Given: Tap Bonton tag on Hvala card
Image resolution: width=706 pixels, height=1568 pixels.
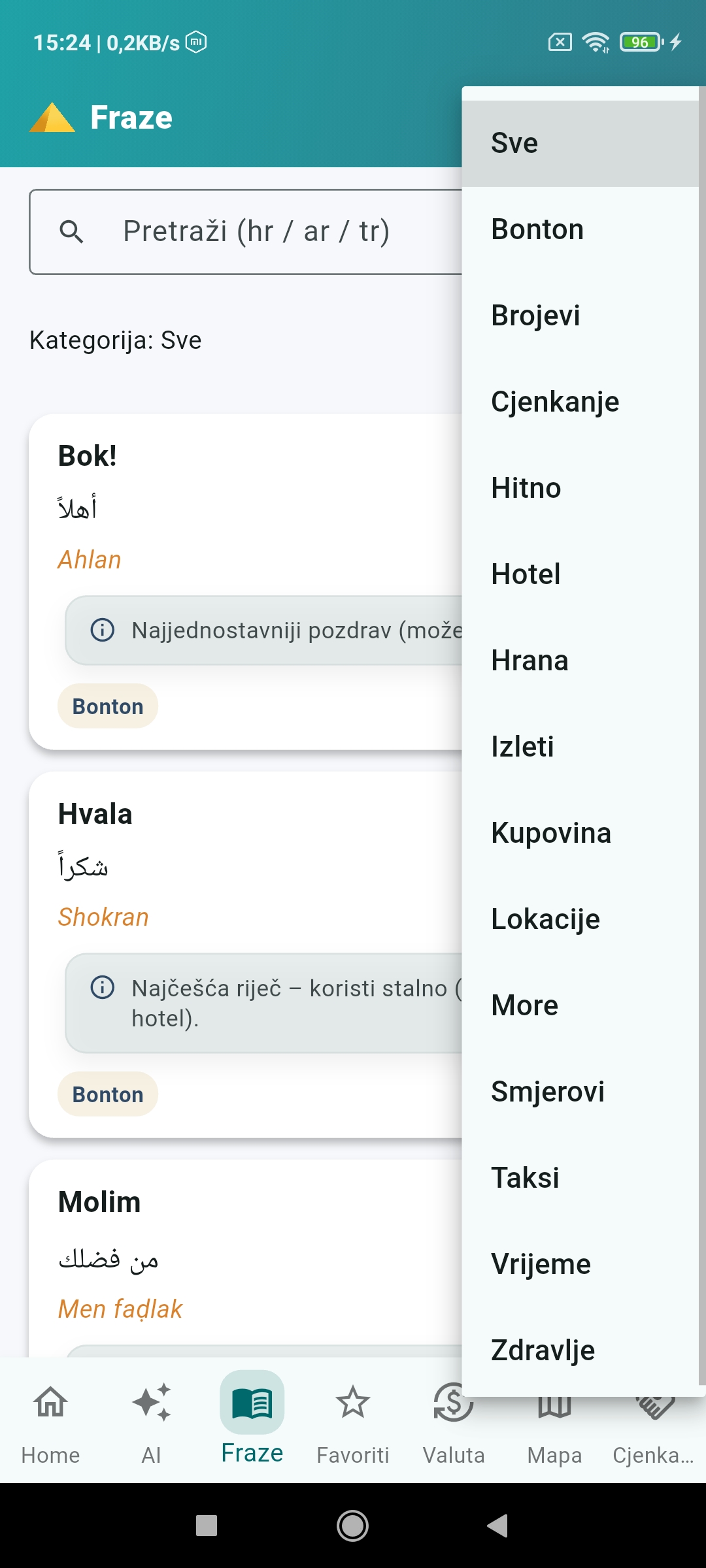Looking at the screenshot, I should pos(108,1094).
